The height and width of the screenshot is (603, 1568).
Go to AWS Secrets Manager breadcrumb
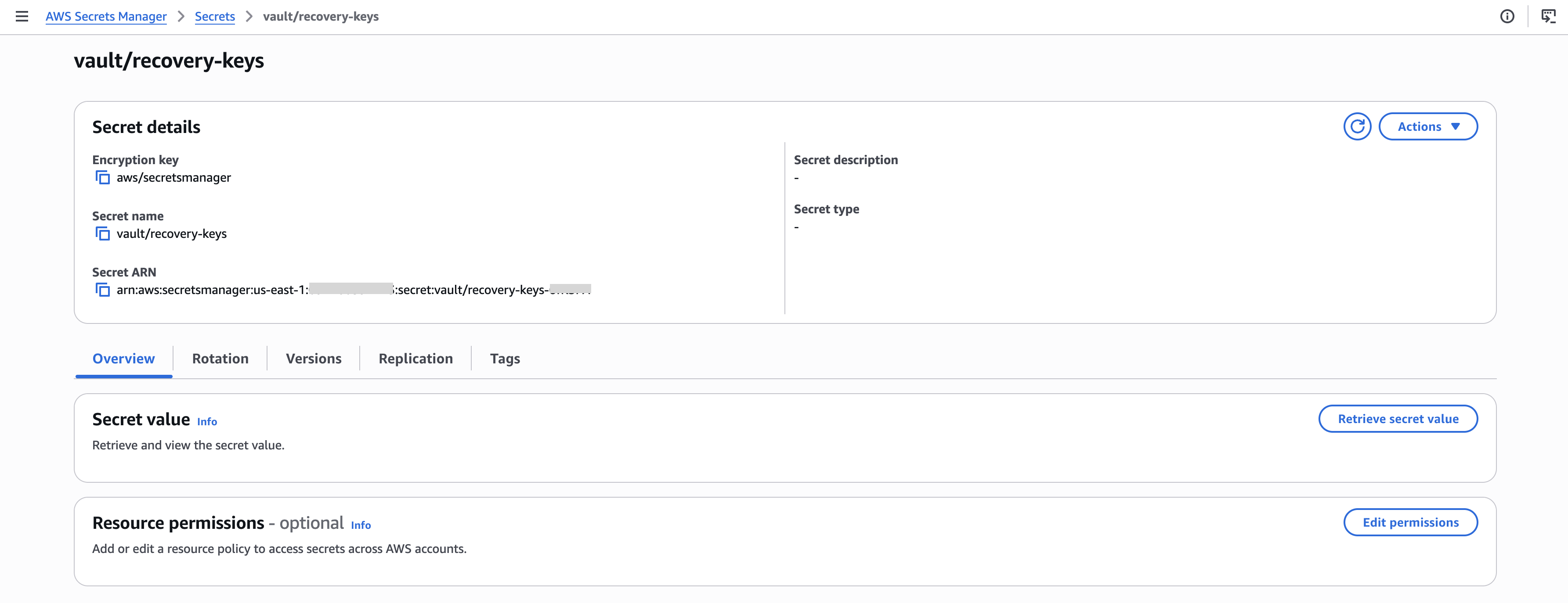(106, 16)
